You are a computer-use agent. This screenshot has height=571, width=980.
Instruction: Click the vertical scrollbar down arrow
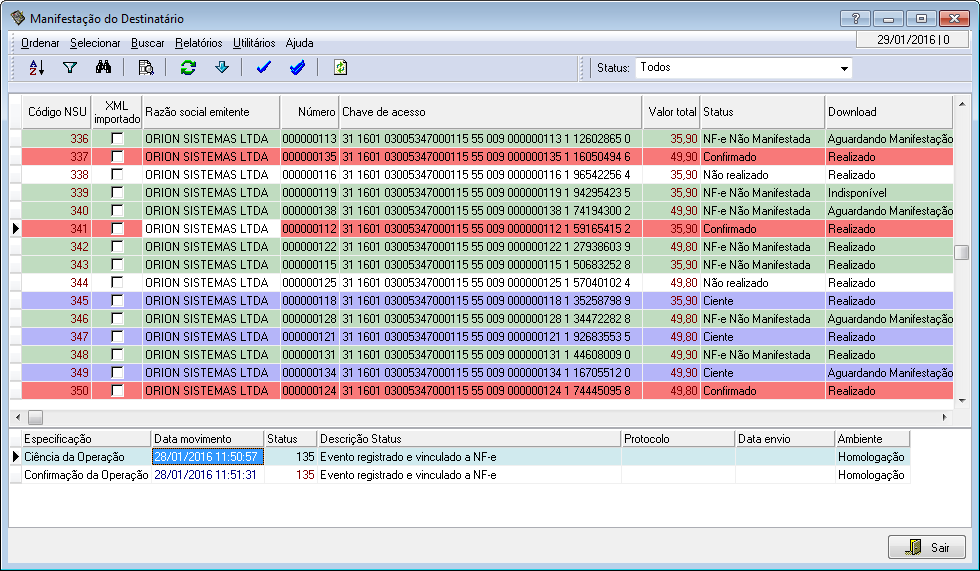(961, 400)
